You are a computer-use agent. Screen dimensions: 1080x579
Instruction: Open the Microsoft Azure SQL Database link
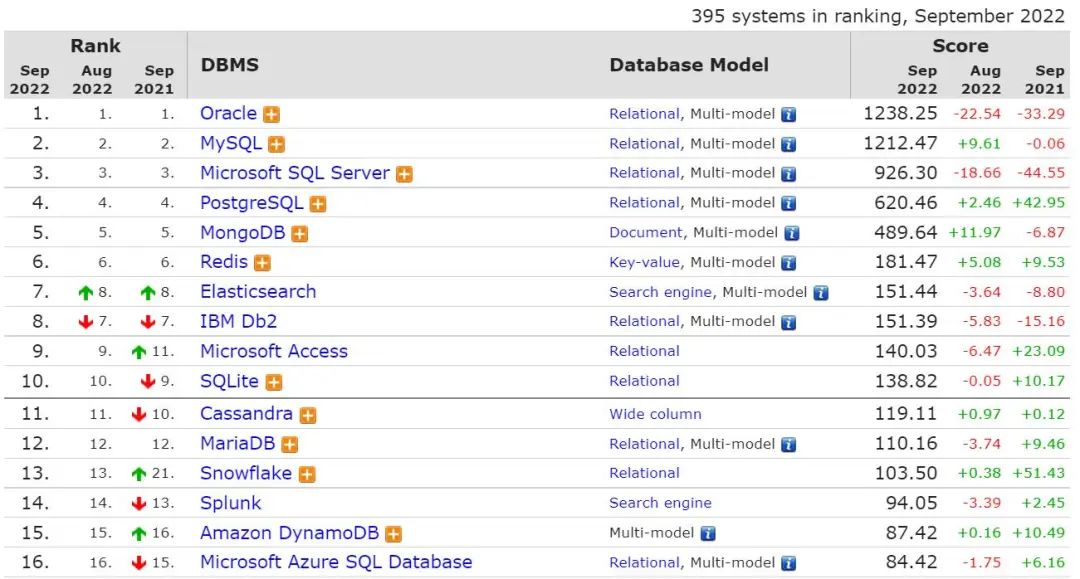pyautogui.click(x=336, y=562)
